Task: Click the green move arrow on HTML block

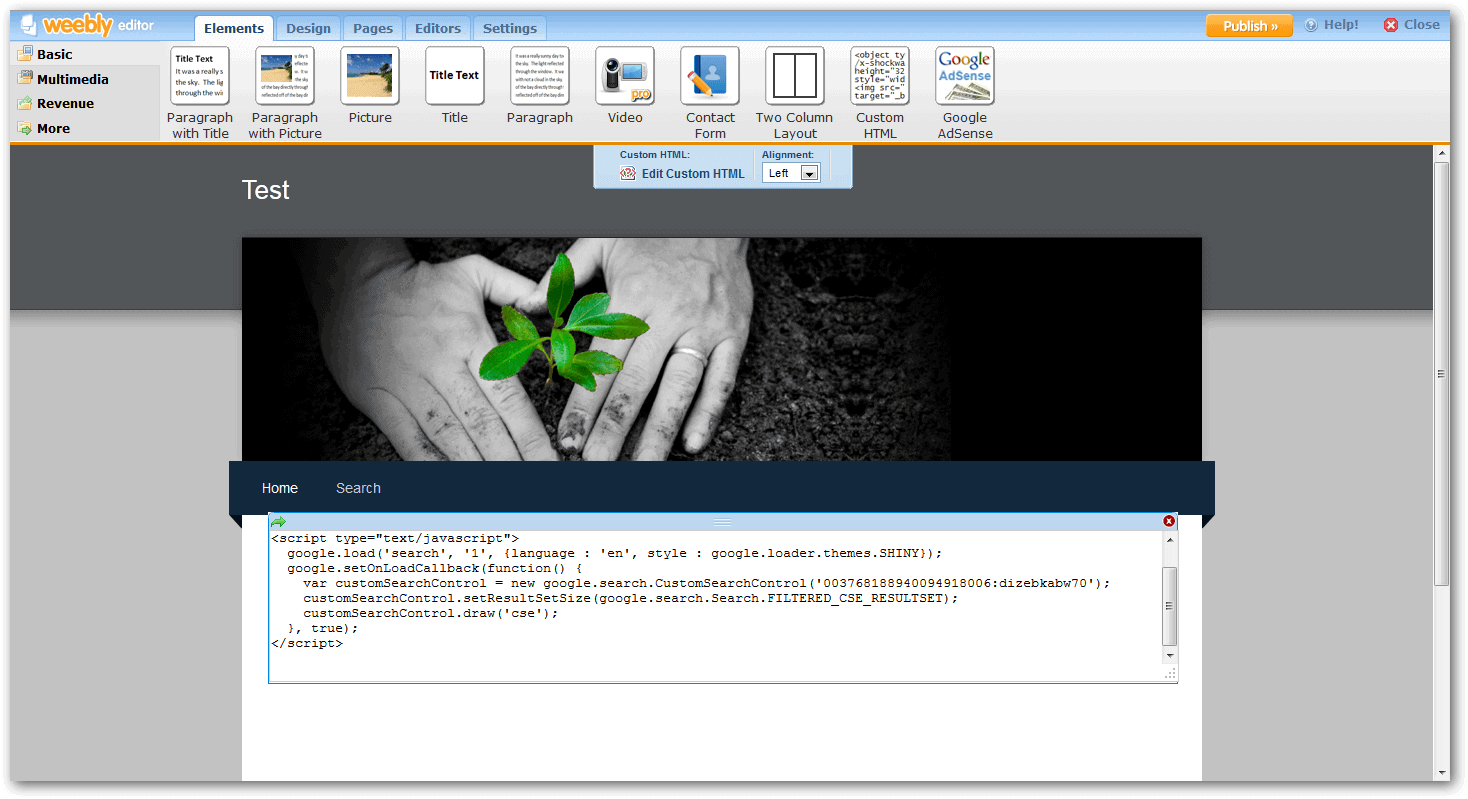Action: pyautogui.click(x=278, y=522)
